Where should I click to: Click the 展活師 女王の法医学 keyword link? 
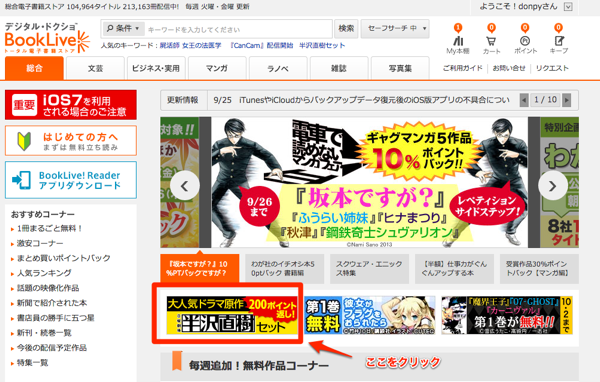190,46
